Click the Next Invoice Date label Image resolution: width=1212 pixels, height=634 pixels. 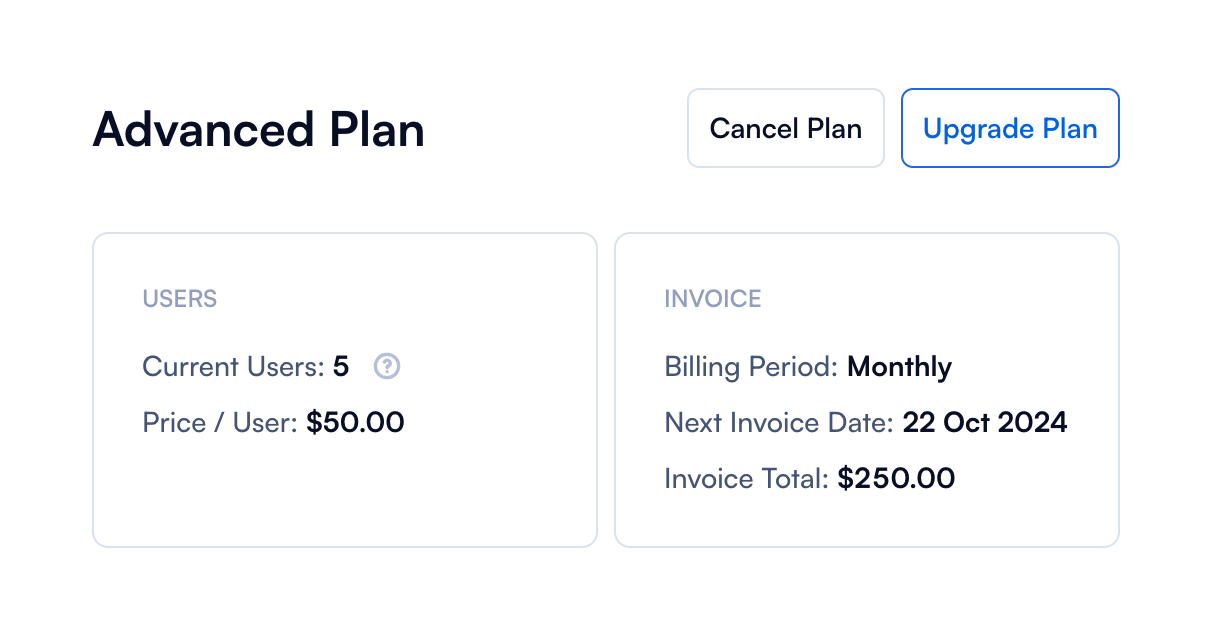[779, 423]
